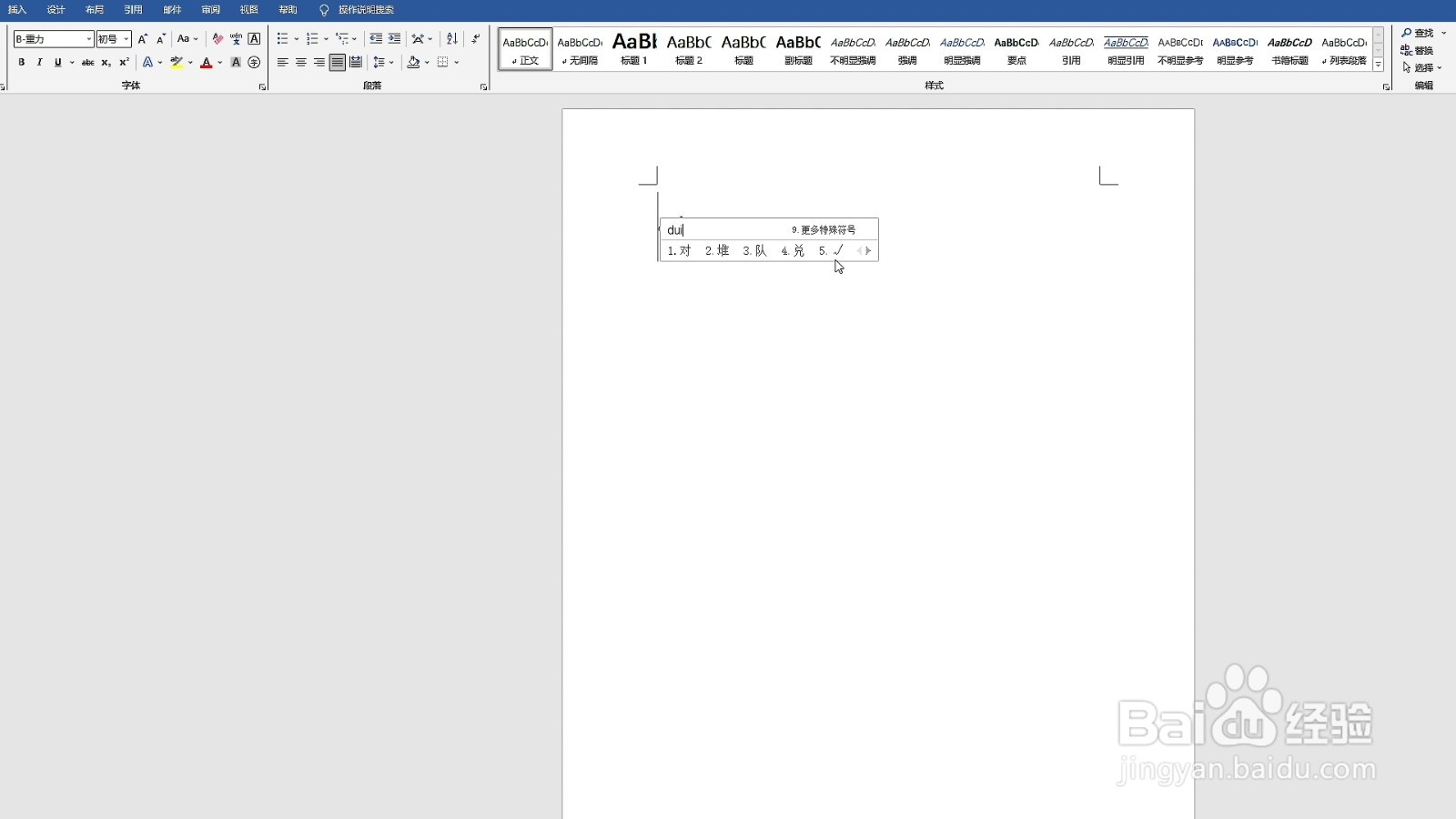The width and height of the screenshot is (1456, 819).
Task: Justify the paragraph text
Action: click(x=337, y=63)
